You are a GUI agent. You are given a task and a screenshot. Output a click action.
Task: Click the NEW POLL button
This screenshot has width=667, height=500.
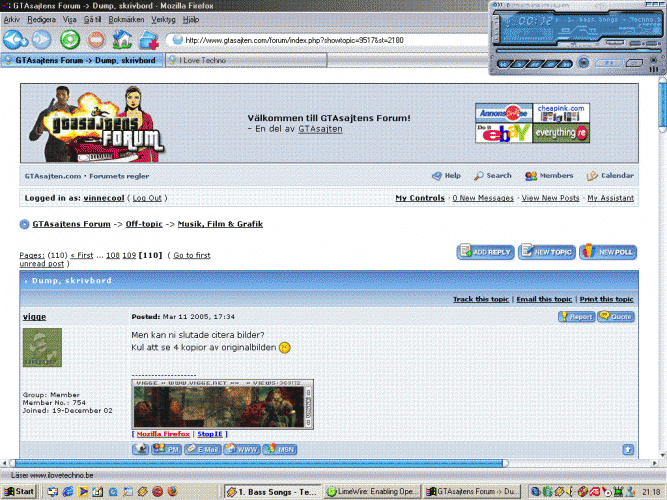click(608, 252)
